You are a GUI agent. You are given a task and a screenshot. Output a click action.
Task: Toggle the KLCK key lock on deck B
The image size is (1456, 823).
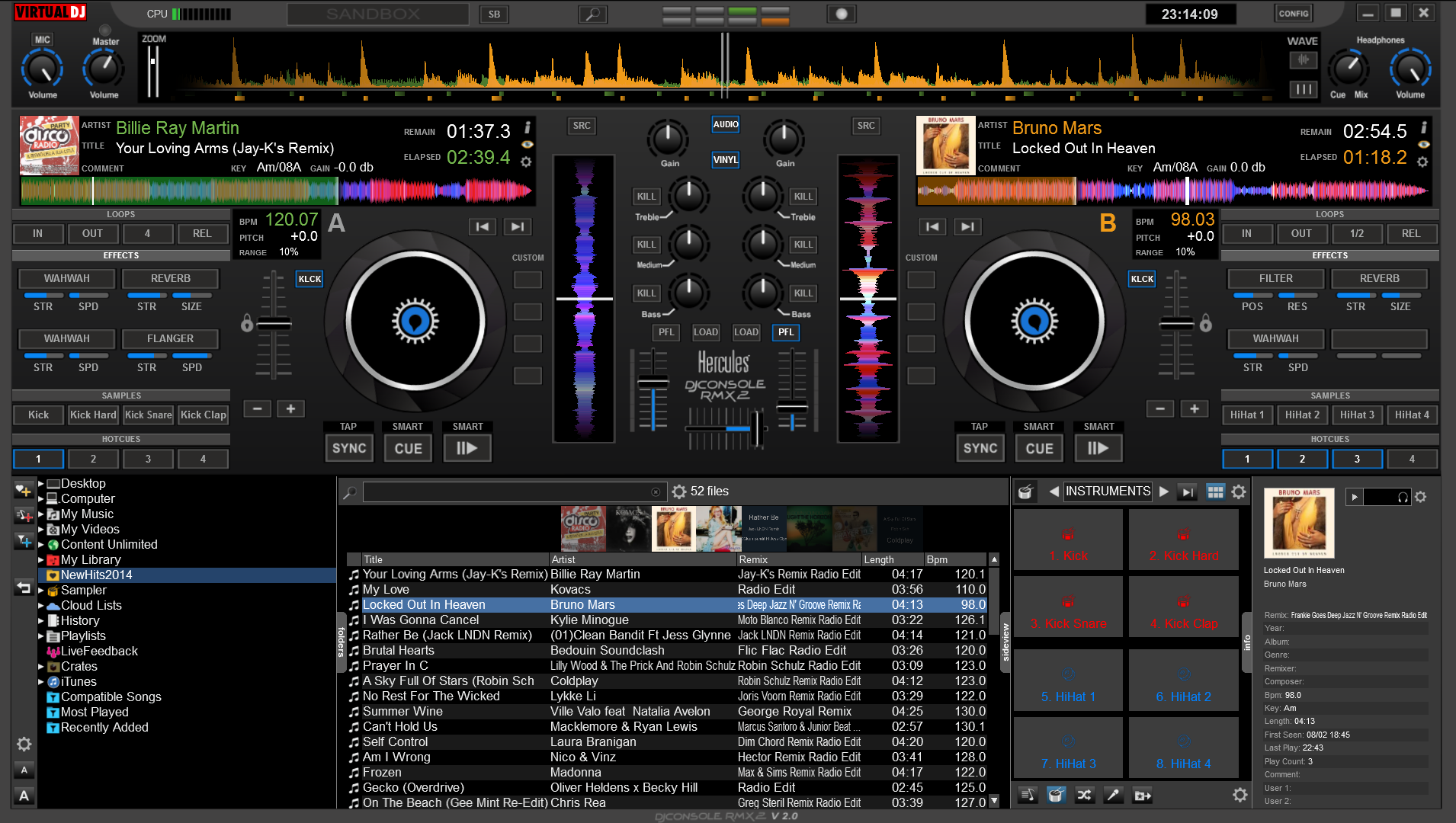[1141, 279]
